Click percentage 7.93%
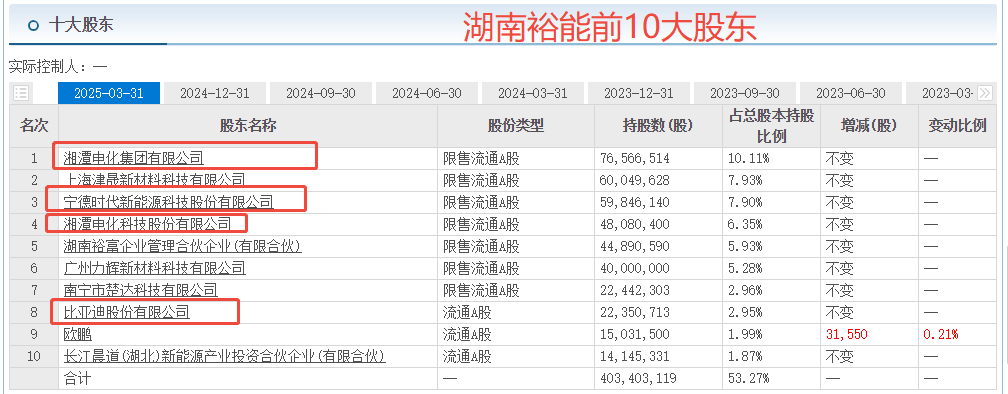The width and height of the screenshot is (1008, 394). tap(745, 180)
